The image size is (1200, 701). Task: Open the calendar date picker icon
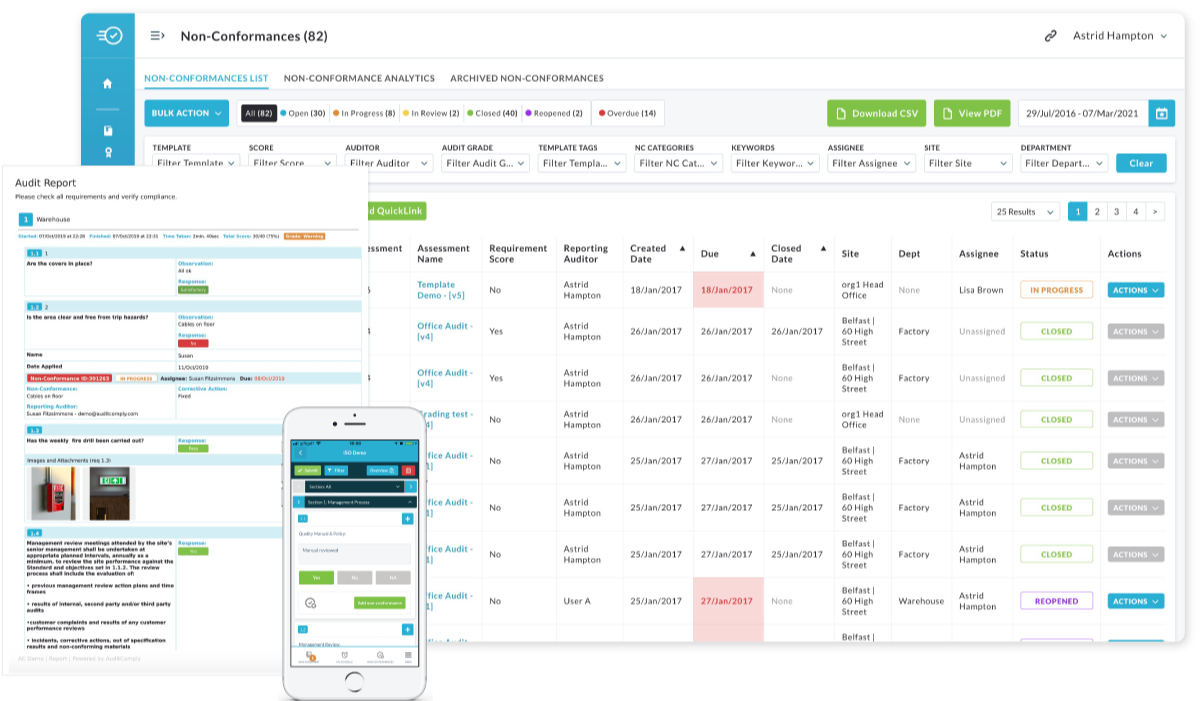pyautogui.click(x=1161, y=113)
